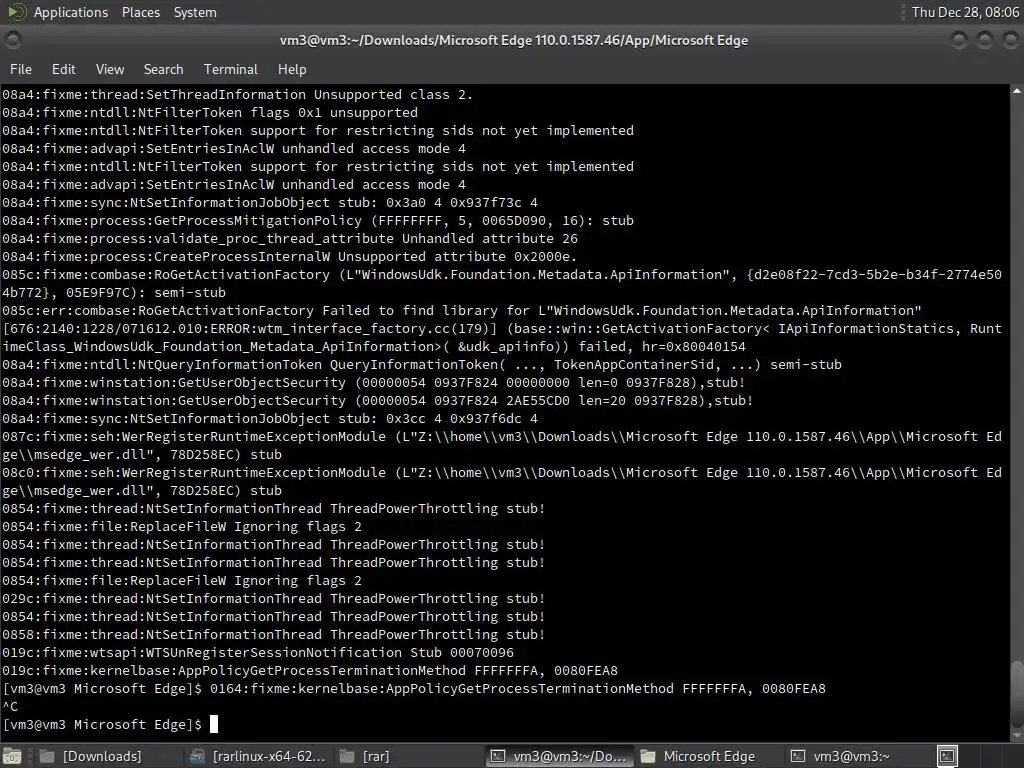Click the last shell prompt line with cursor
Image resolution: width=1024 pixels, height=768 pixels.
(110, 724)
